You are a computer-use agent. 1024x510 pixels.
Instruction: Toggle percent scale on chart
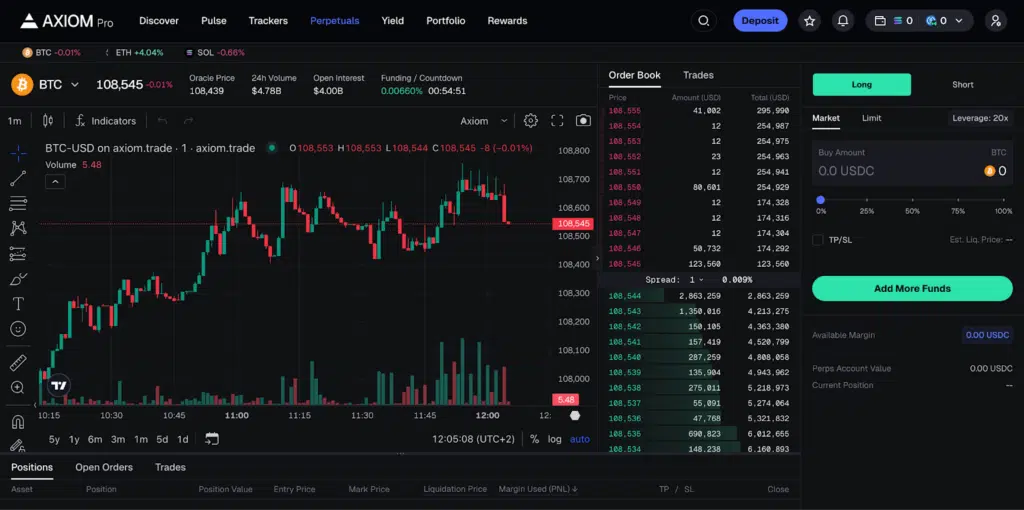pos(534,439)
